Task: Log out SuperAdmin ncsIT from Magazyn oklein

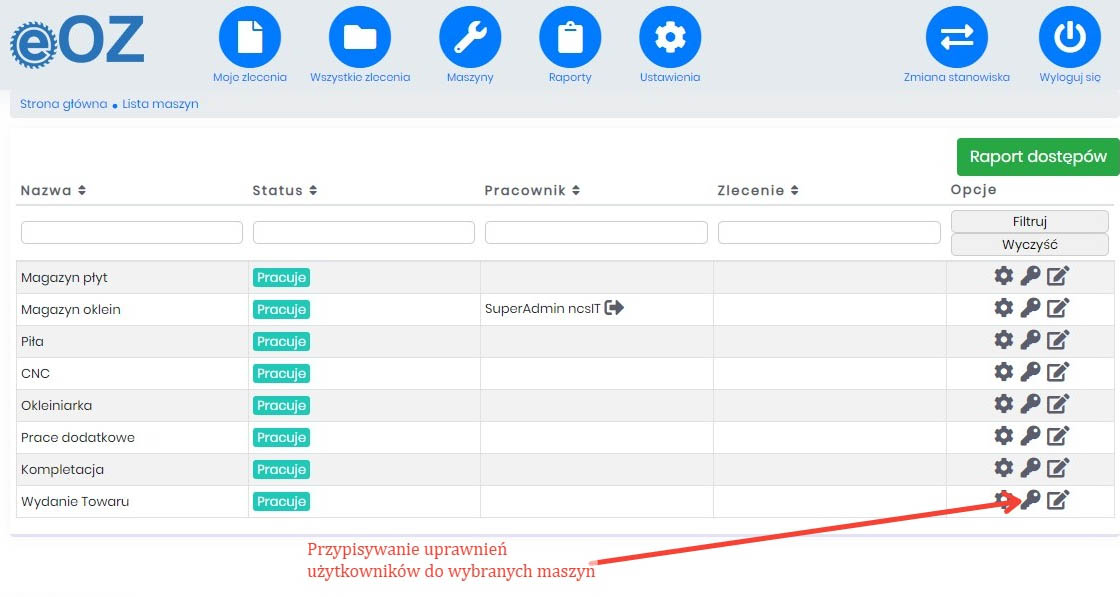Action: coord(615,309)
